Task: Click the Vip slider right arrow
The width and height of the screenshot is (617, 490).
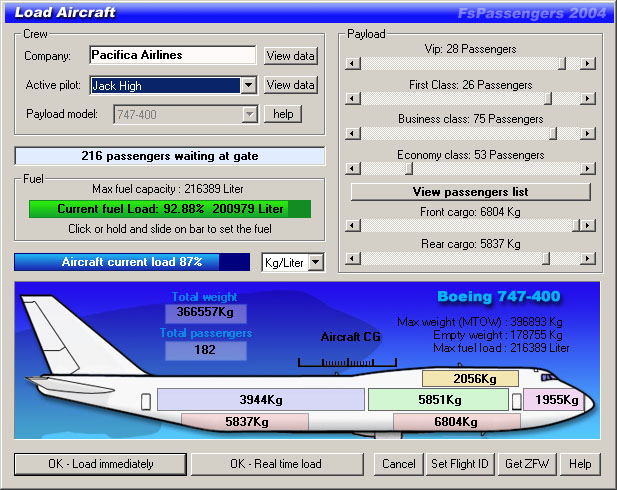Action: pyautogui.click(x=588, y=63)
